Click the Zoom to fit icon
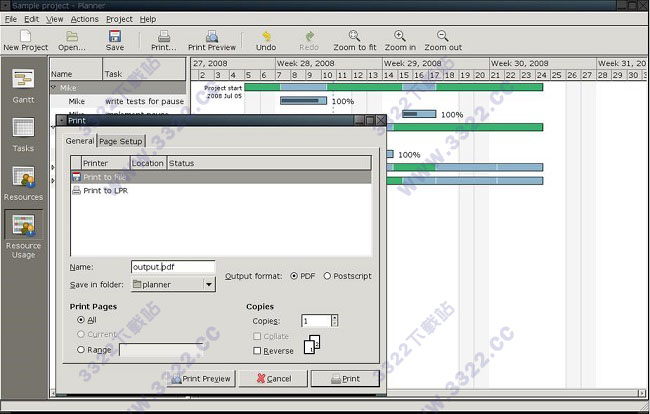This screenshot has height=414, width=650. 357,36
